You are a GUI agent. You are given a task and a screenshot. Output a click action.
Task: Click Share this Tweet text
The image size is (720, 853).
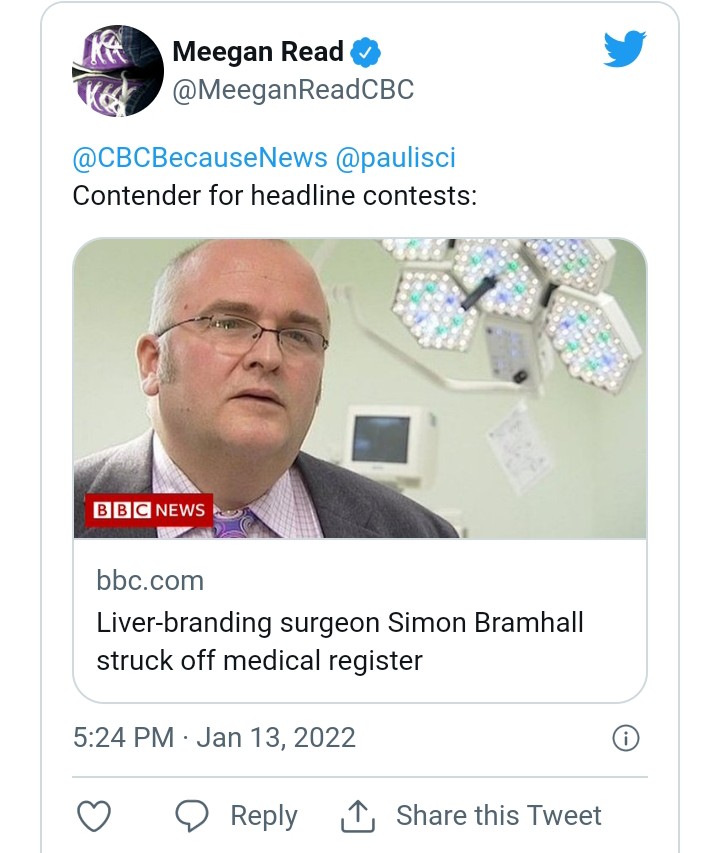point(498,816)
